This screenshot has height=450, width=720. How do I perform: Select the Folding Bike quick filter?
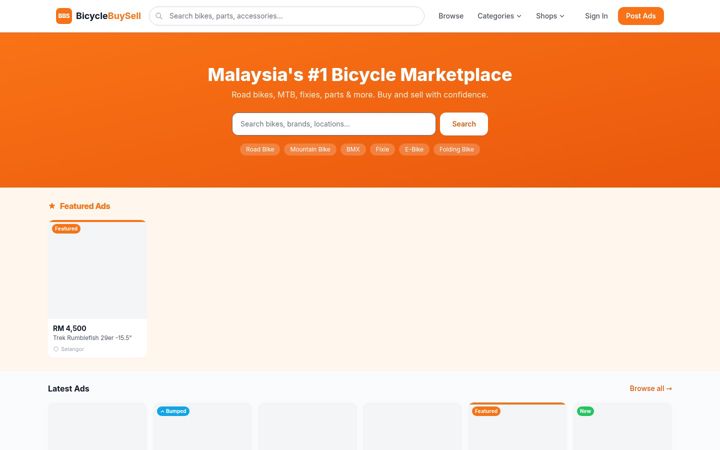pyautogui.click(x=456, y=149)
